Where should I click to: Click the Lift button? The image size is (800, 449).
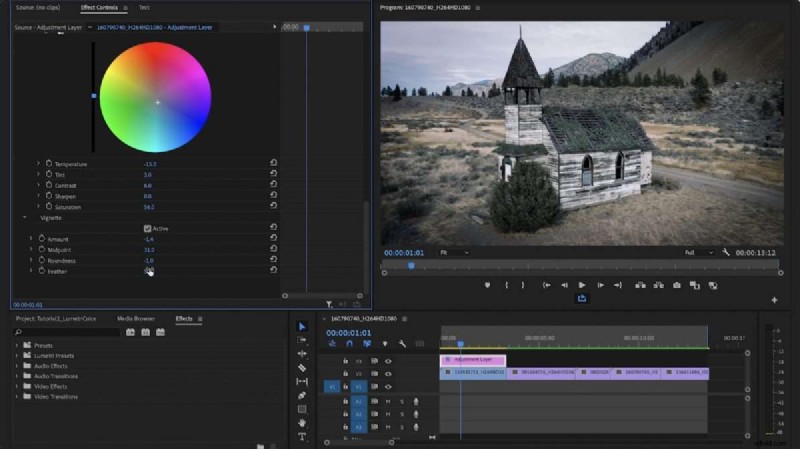click(x=640, y=285)
